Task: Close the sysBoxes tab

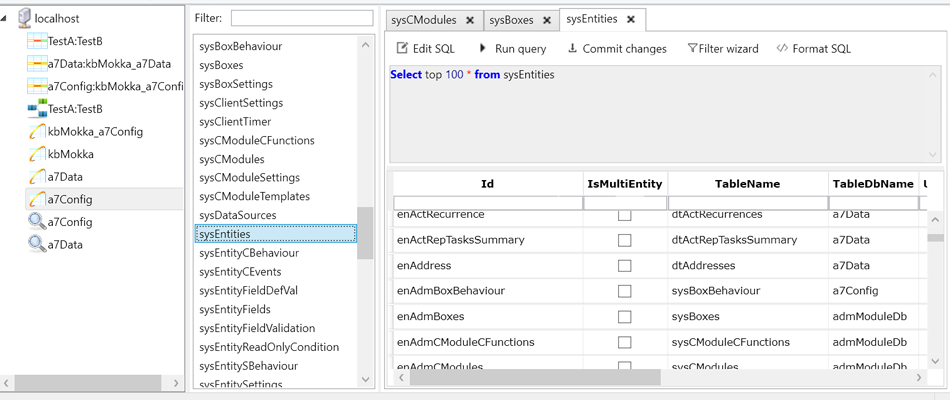Action: pyautogui.click(x=546, y=20)
